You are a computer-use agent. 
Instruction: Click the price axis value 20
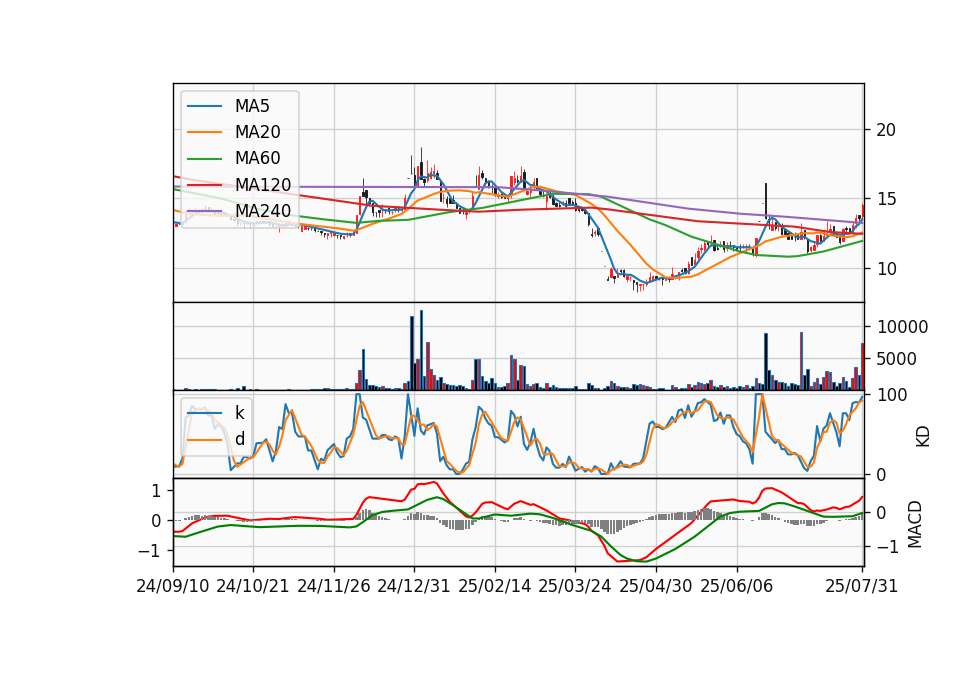tap(886, 130)
